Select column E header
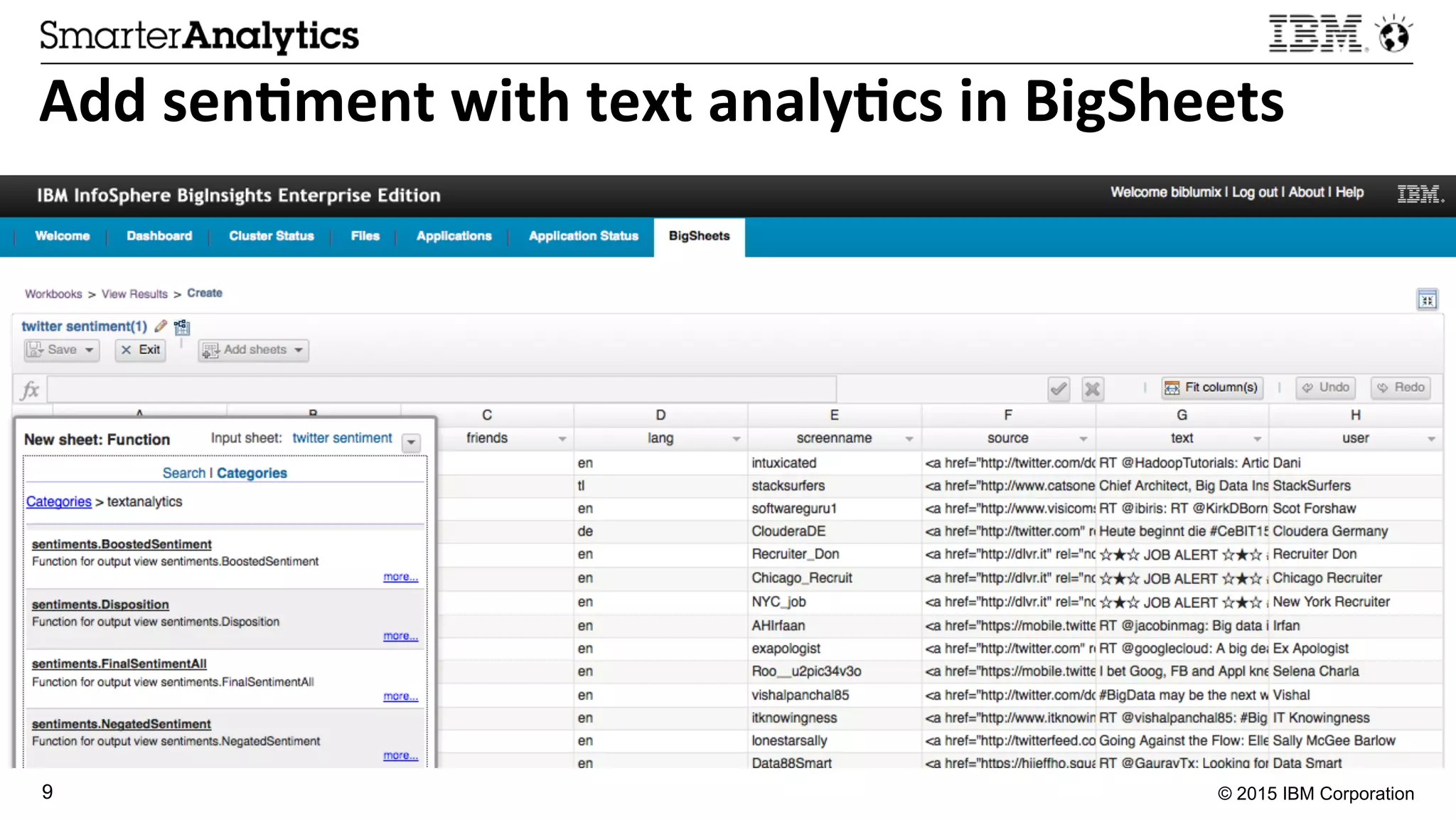The height and width of the screenshot is (820, 1456). pos(834,415)
